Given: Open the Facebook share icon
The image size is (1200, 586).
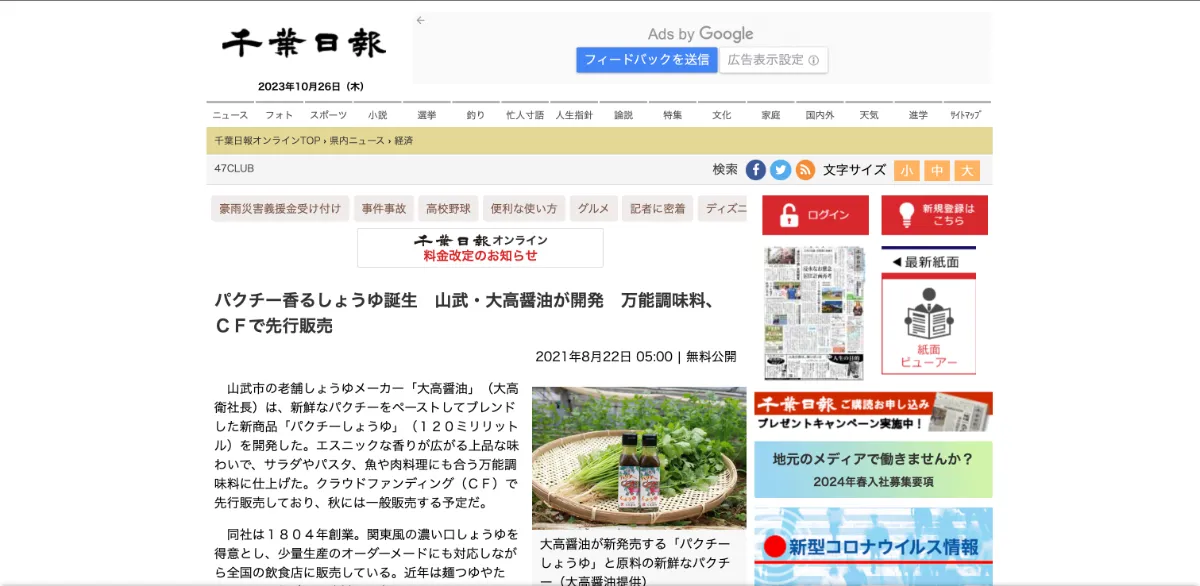Looking at the screenshot, I should tap(756, 170).
